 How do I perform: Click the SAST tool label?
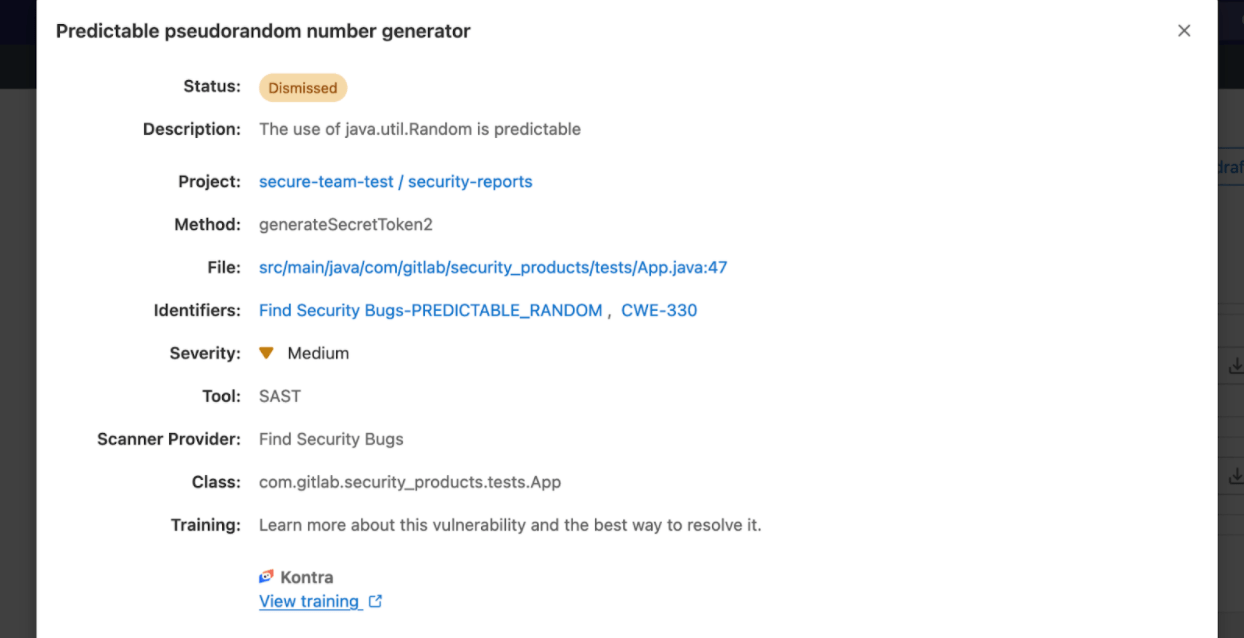coord(279,395)
